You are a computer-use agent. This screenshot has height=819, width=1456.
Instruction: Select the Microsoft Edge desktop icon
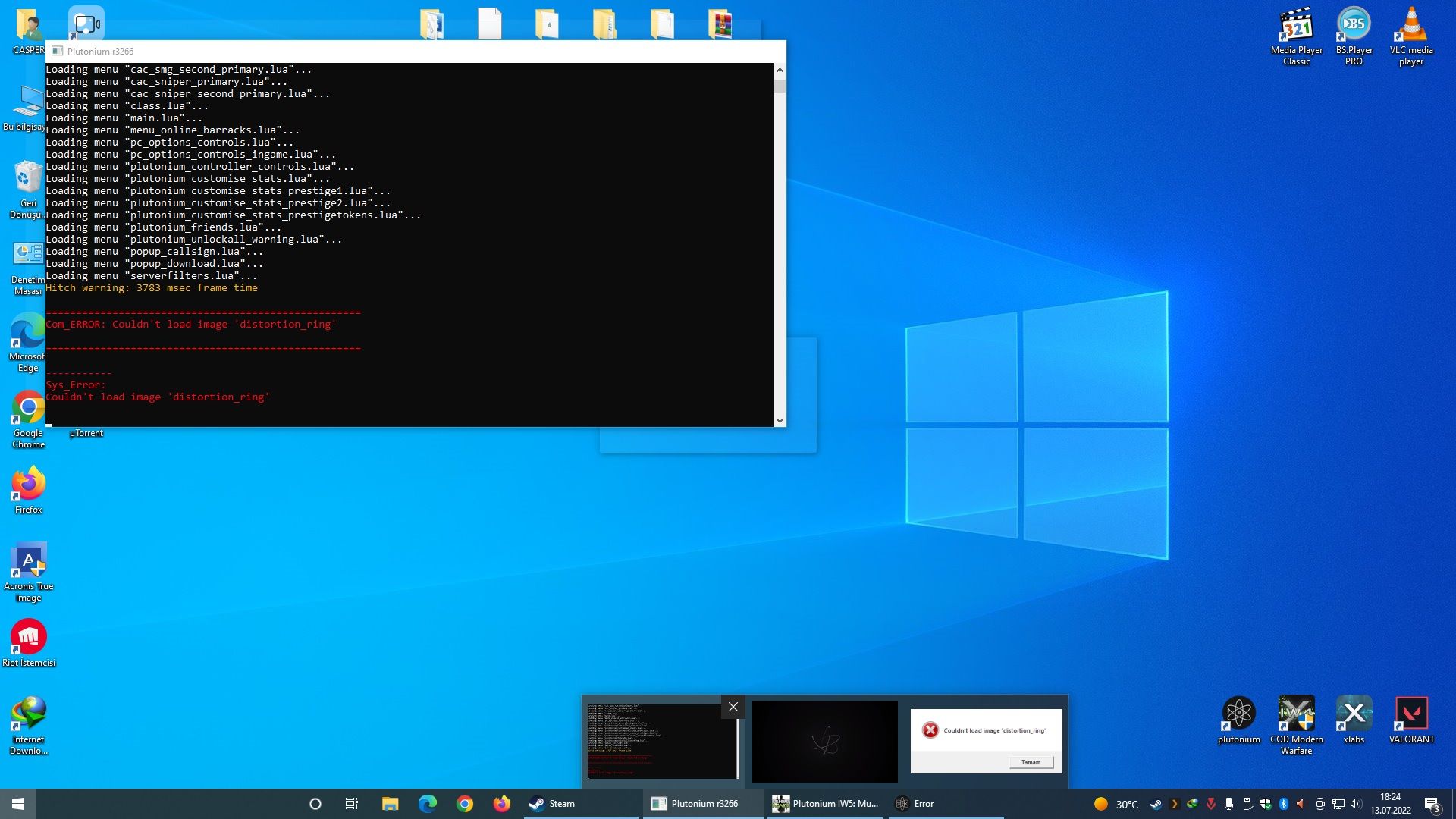pyautogui.click(x=27, y=343)
